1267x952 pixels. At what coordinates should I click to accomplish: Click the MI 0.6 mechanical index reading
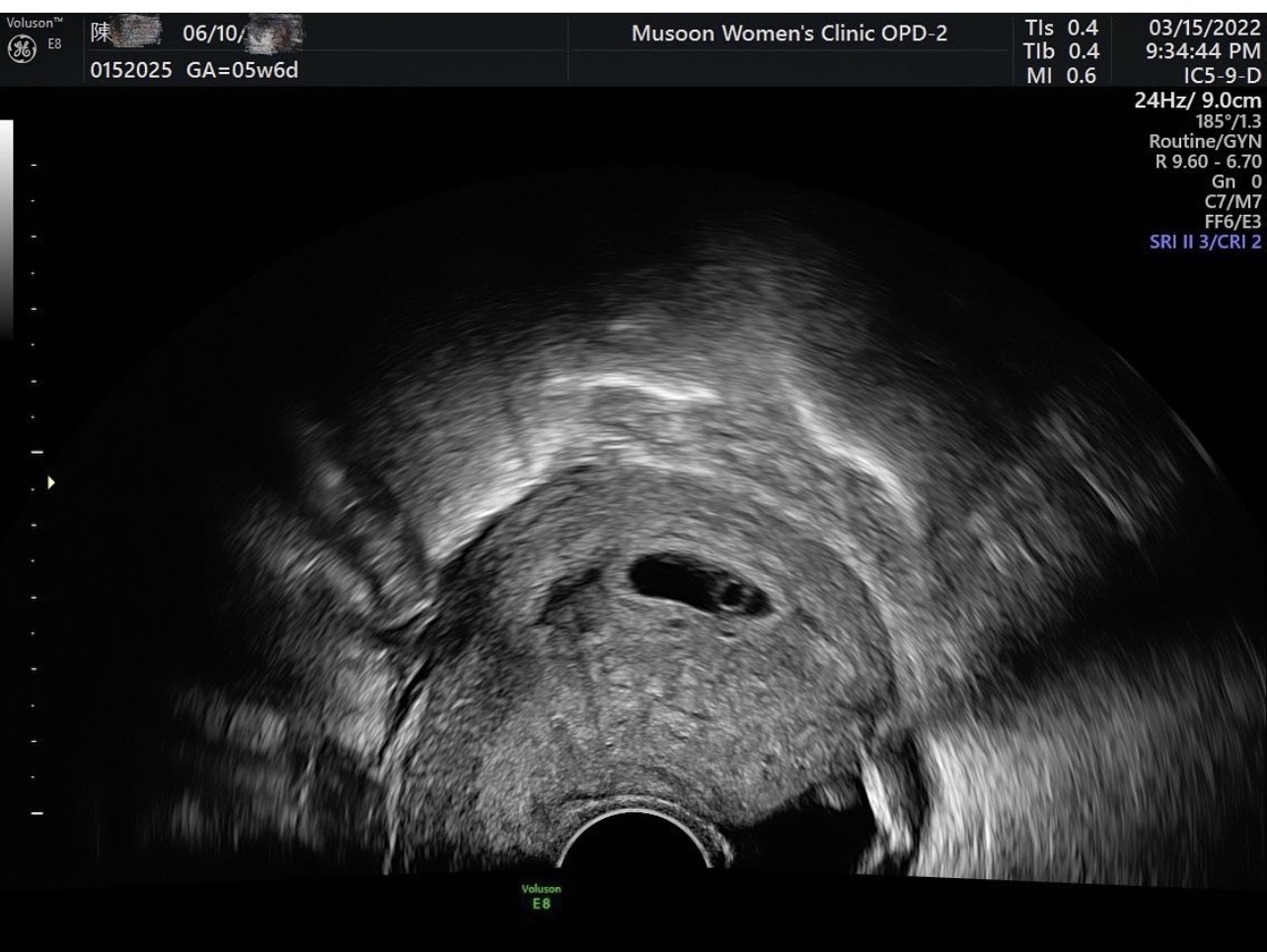point(1061,75)
